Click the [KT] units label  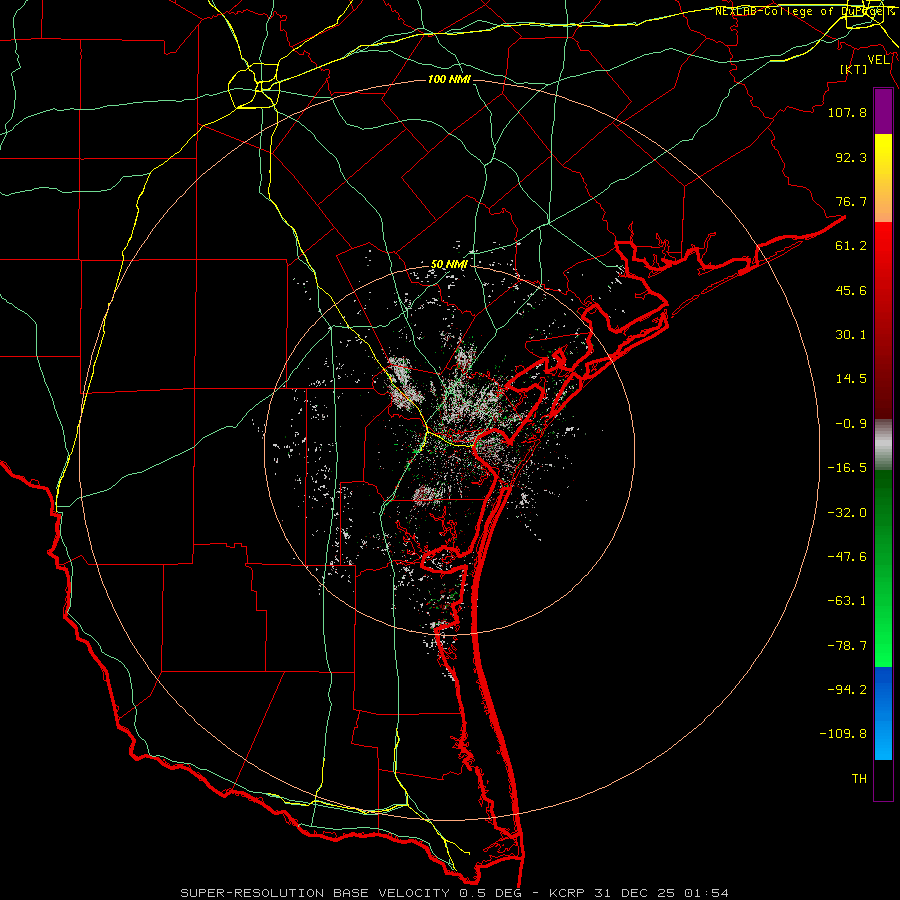(854, 69)
